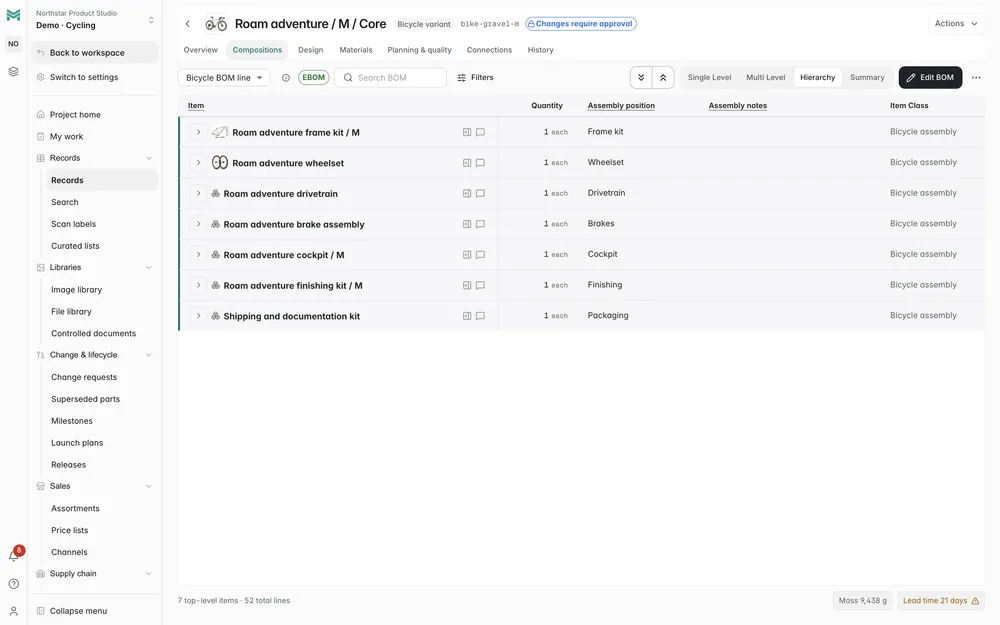Select the Hierarchy view mode
Viewport: 1000px width, 625px height.
point(817,77)
